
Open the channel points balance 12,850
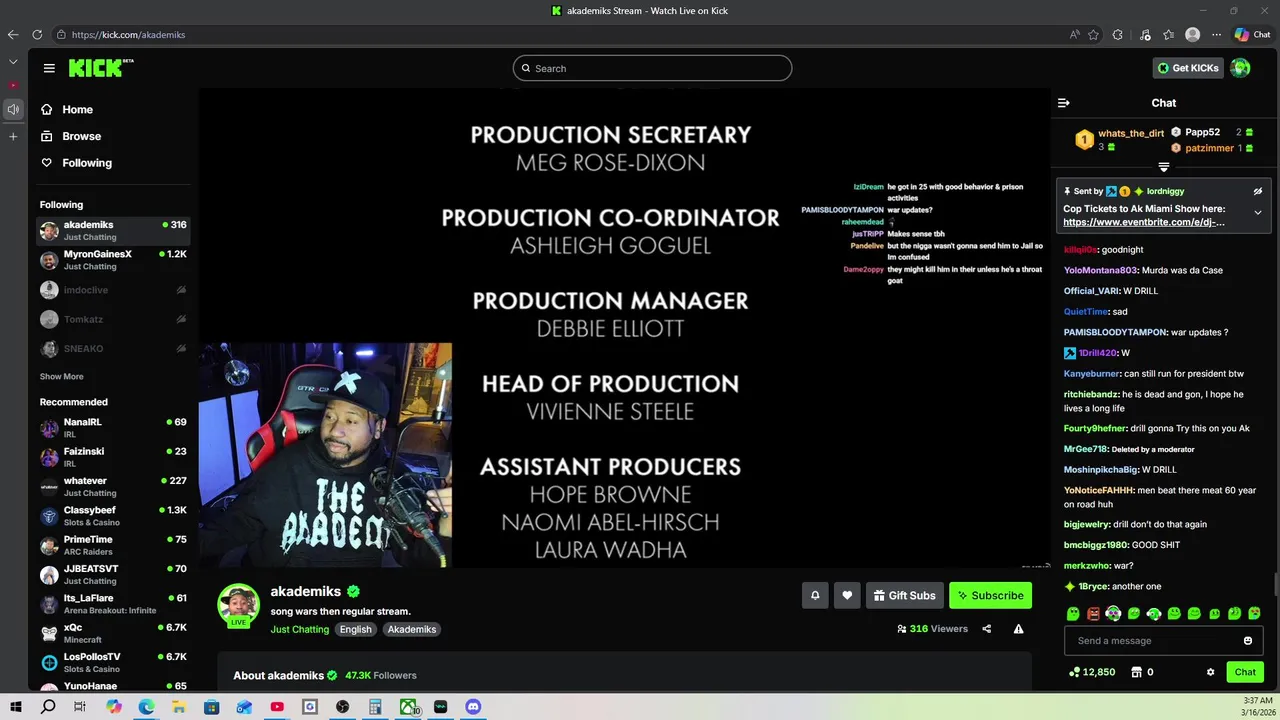pyautogui.click(x=1092, y=672)
